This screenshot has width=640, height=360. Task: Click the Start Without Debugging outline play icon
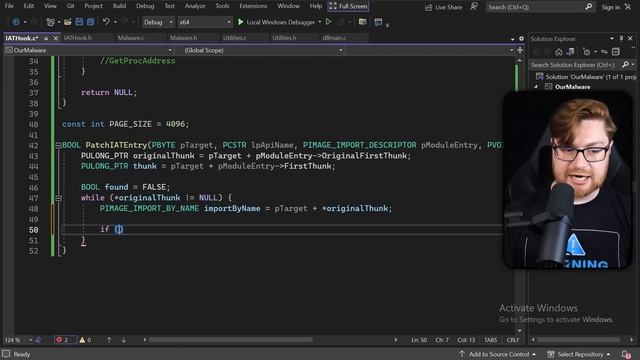(328, 22)
